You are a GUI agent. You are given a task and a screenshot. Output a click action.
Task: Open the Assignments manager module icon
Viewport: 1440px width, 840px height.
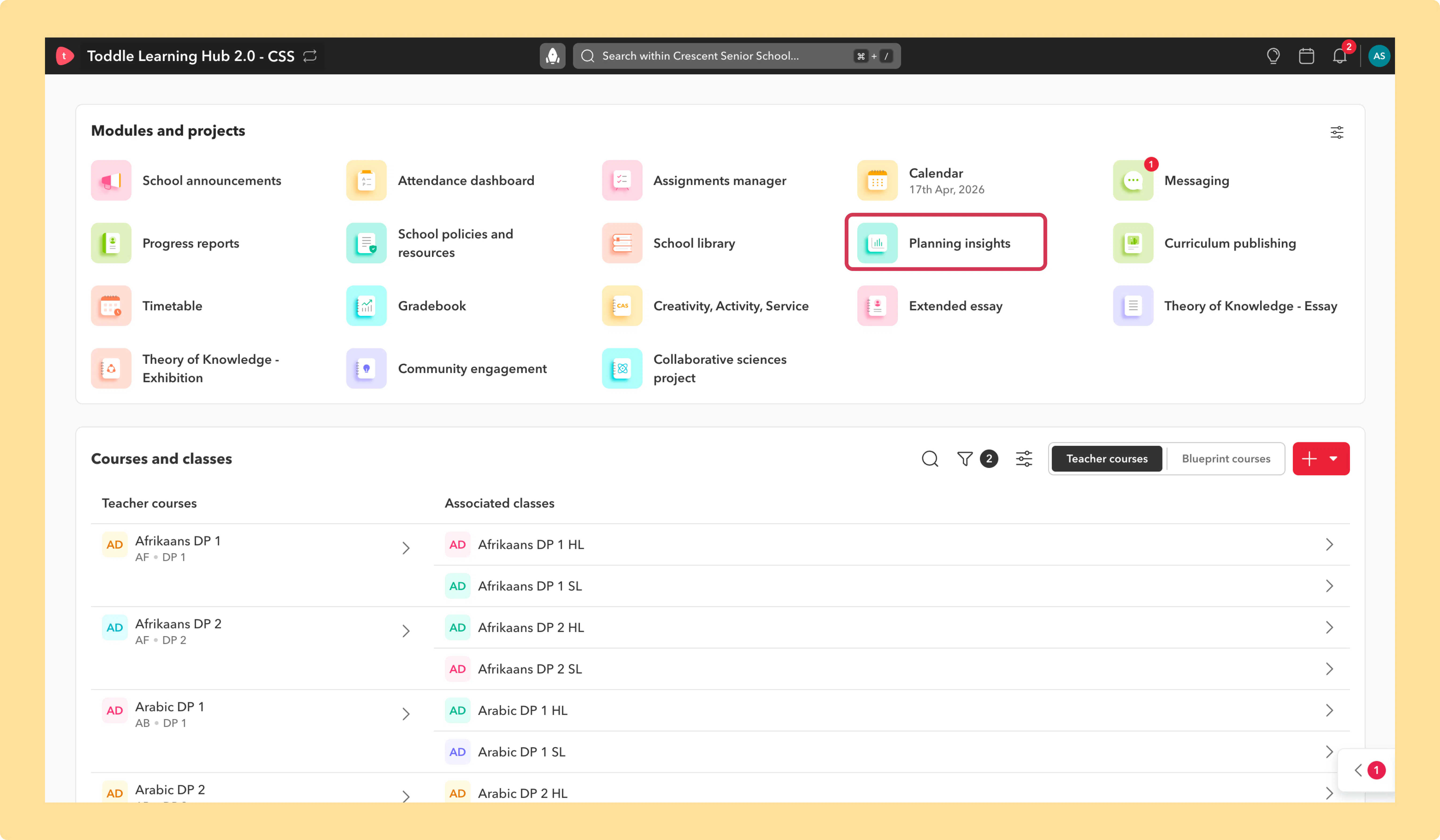tap(622, 180)
